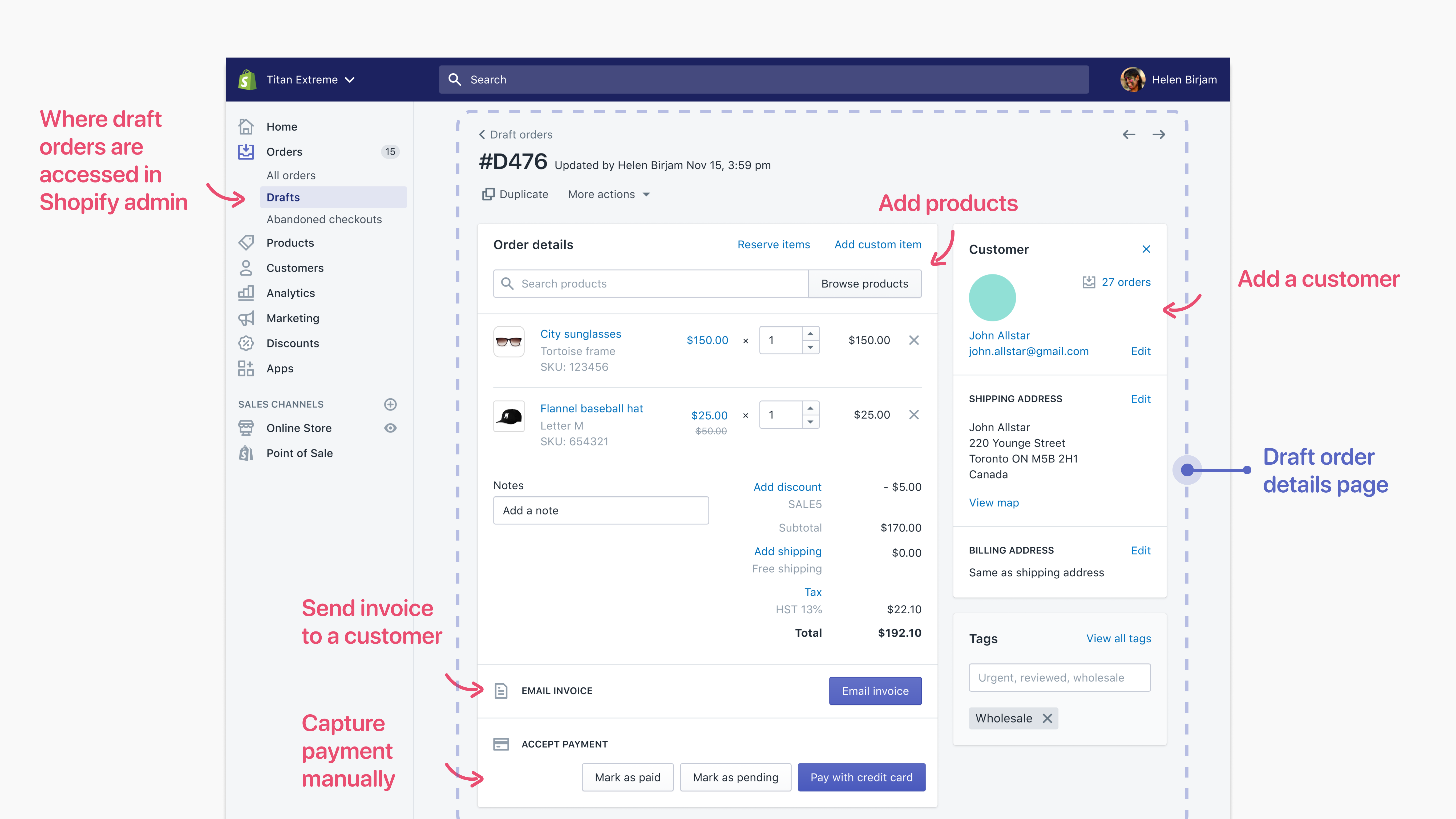
Task: Select the Drafts sidebar item
Action: point(333,197)
